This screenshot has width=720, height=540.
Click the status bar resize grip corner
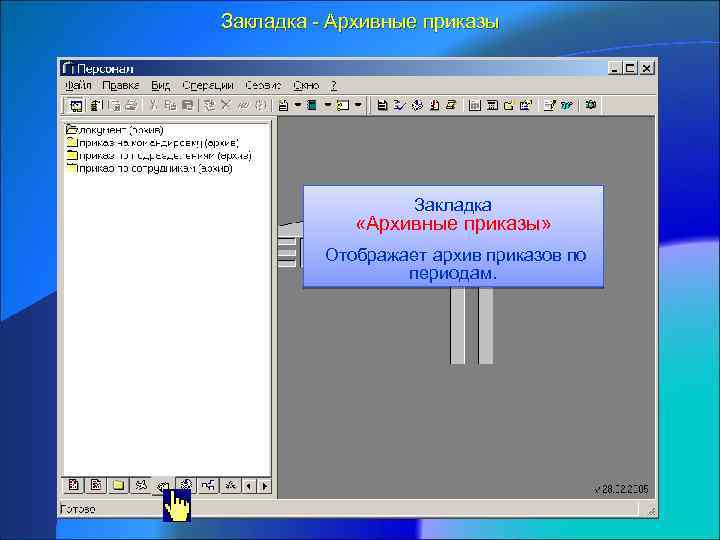pyautogui.click(x=652, y=510)
